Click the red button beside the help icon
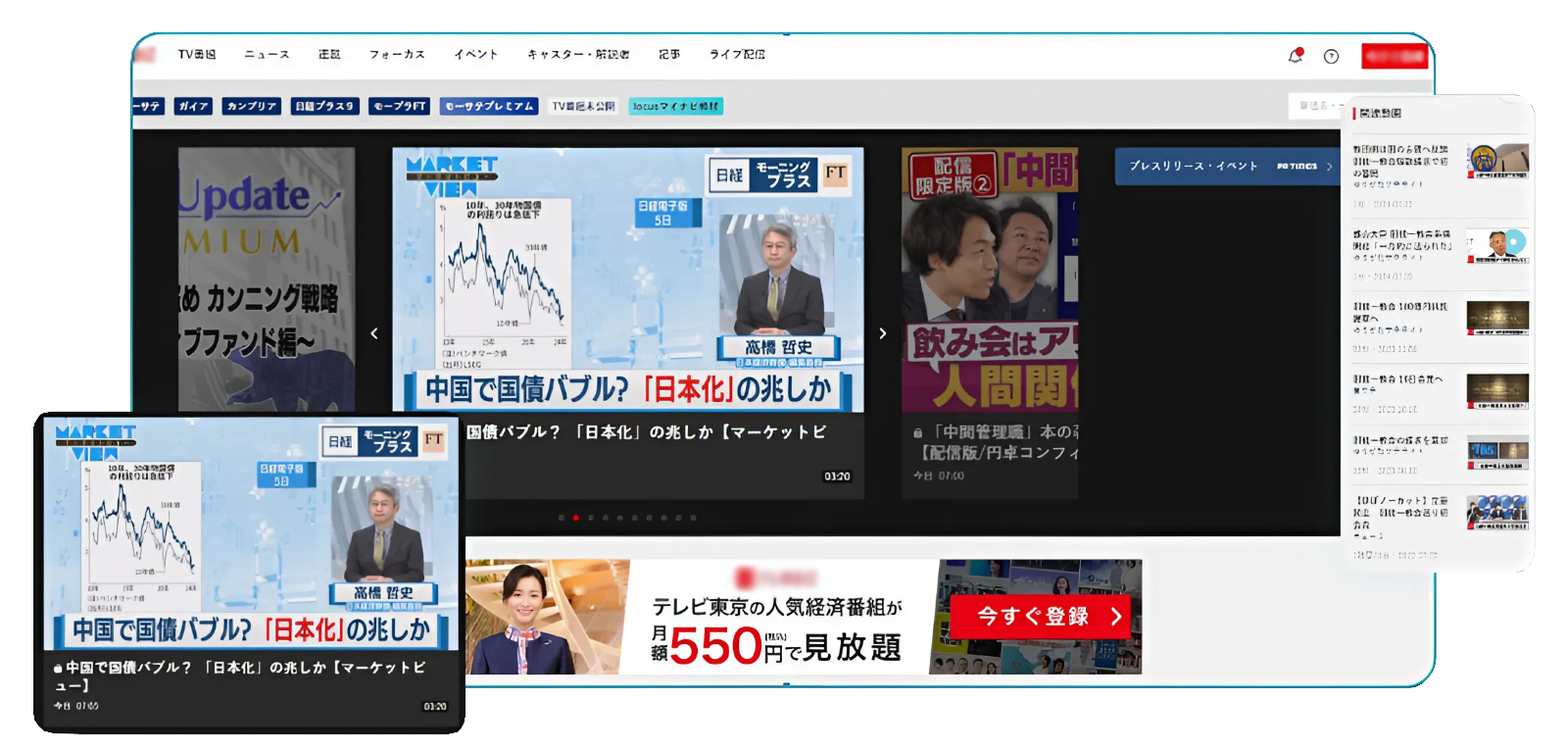The image size is (1568, 751). pyautogui.click(x=1394, y=57)
